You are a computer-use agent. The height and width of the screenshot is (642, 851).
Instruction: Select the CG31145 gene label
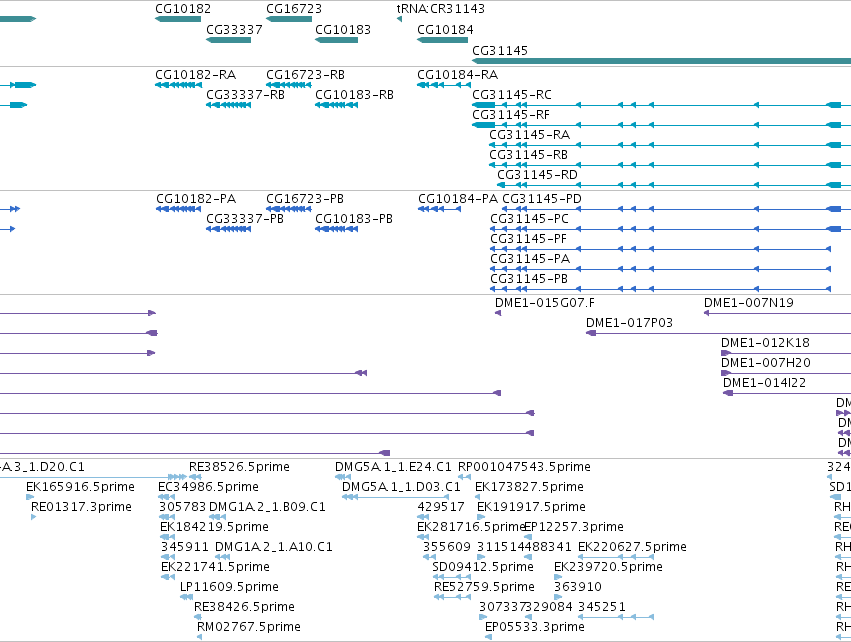[500, 50]
